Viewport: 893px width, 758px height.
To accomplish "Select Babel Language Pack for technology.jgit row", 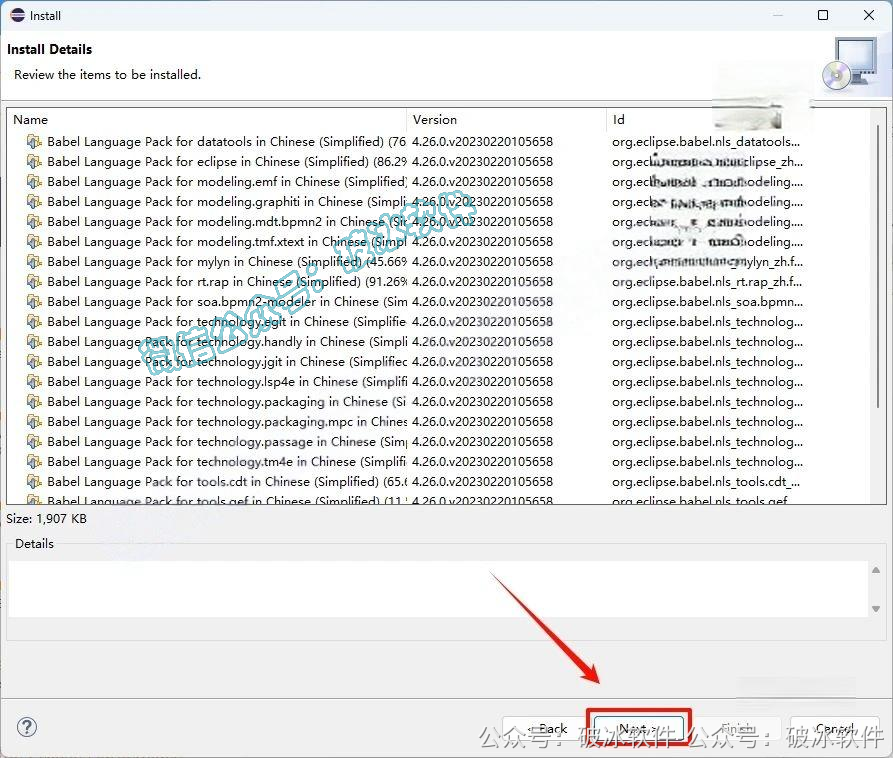I will 439,361.
